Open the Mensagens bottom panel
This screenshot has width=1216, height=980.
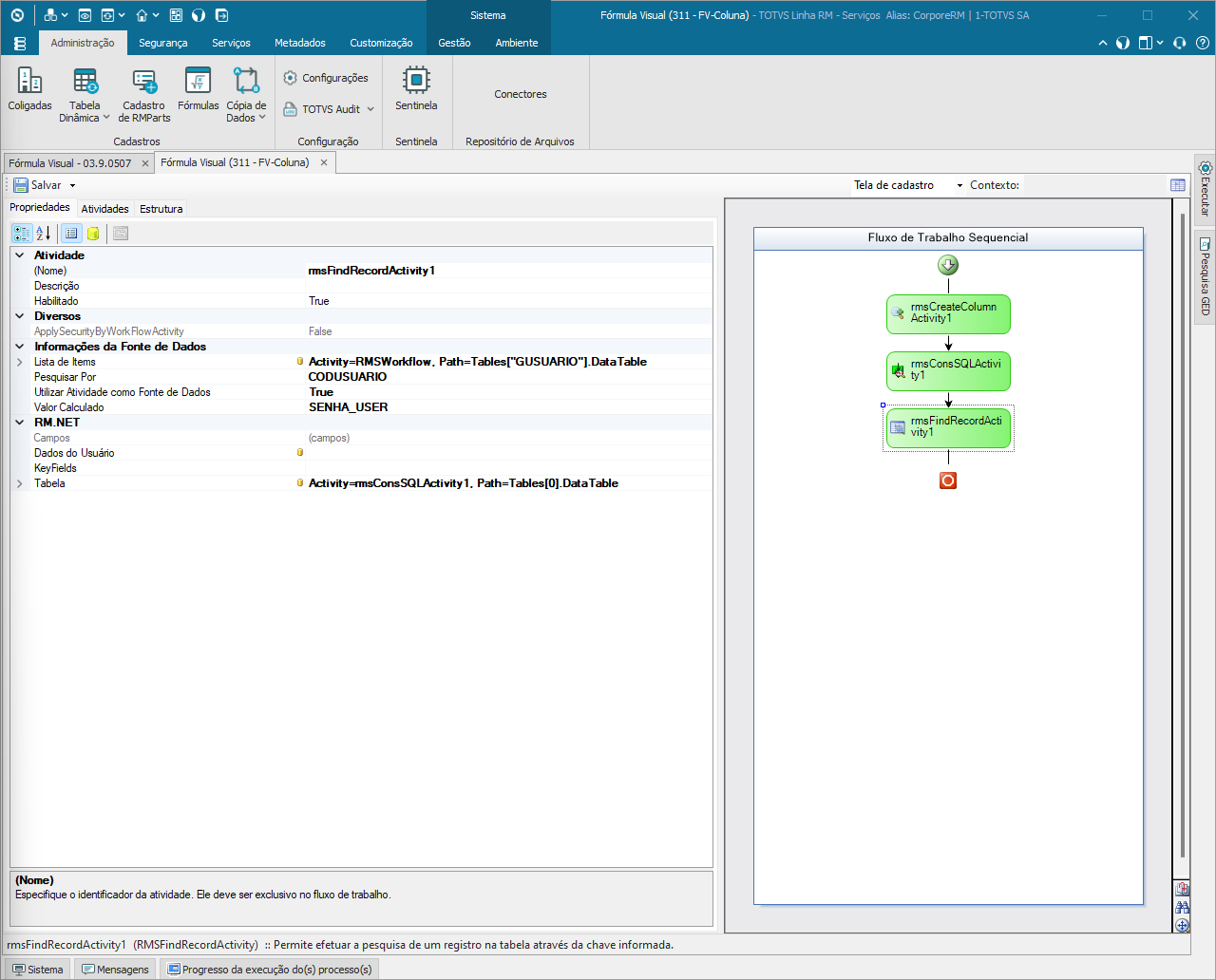point(115,970)
